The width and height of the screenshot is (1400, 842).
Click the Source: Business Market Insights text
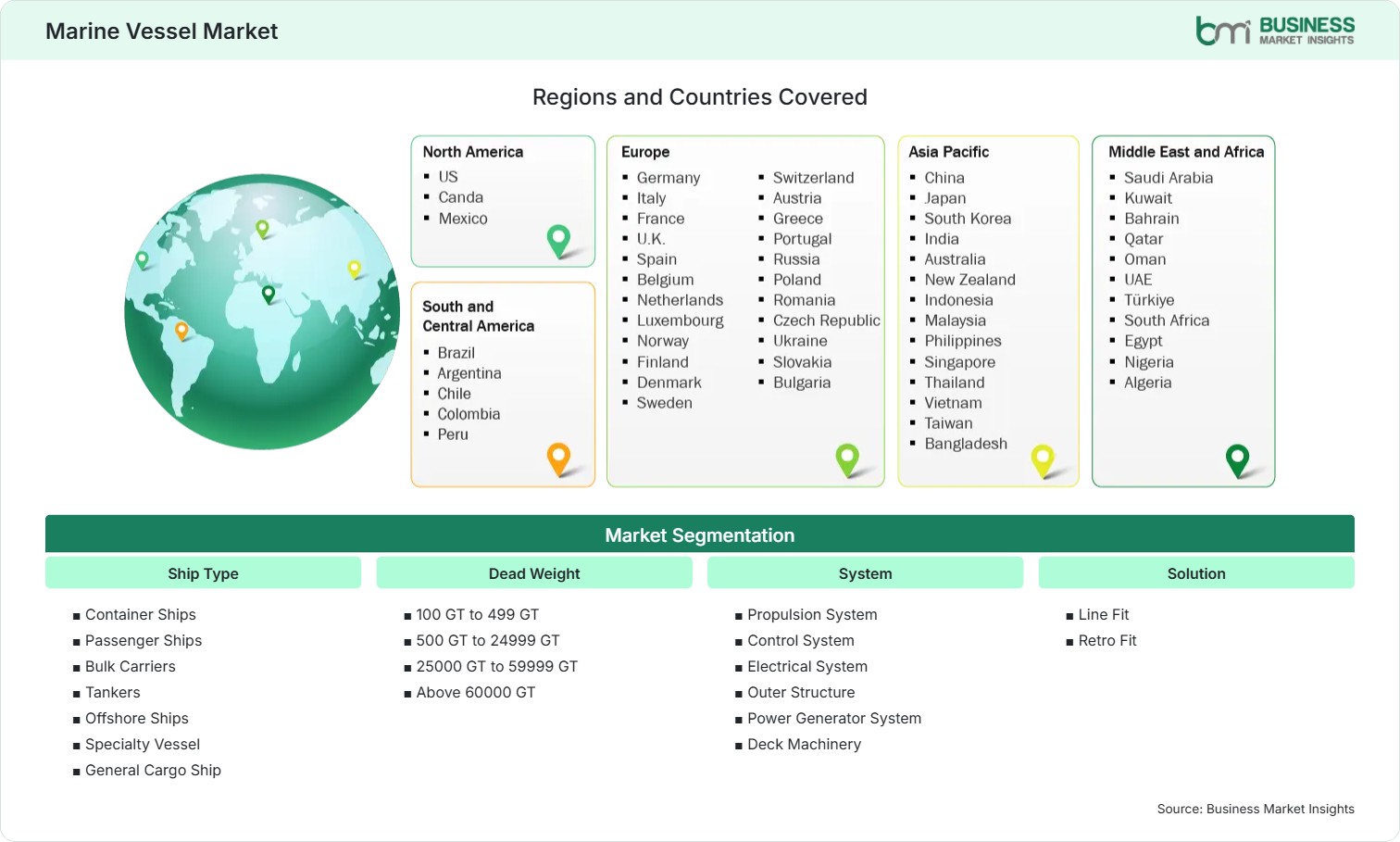coord(1256,809)
